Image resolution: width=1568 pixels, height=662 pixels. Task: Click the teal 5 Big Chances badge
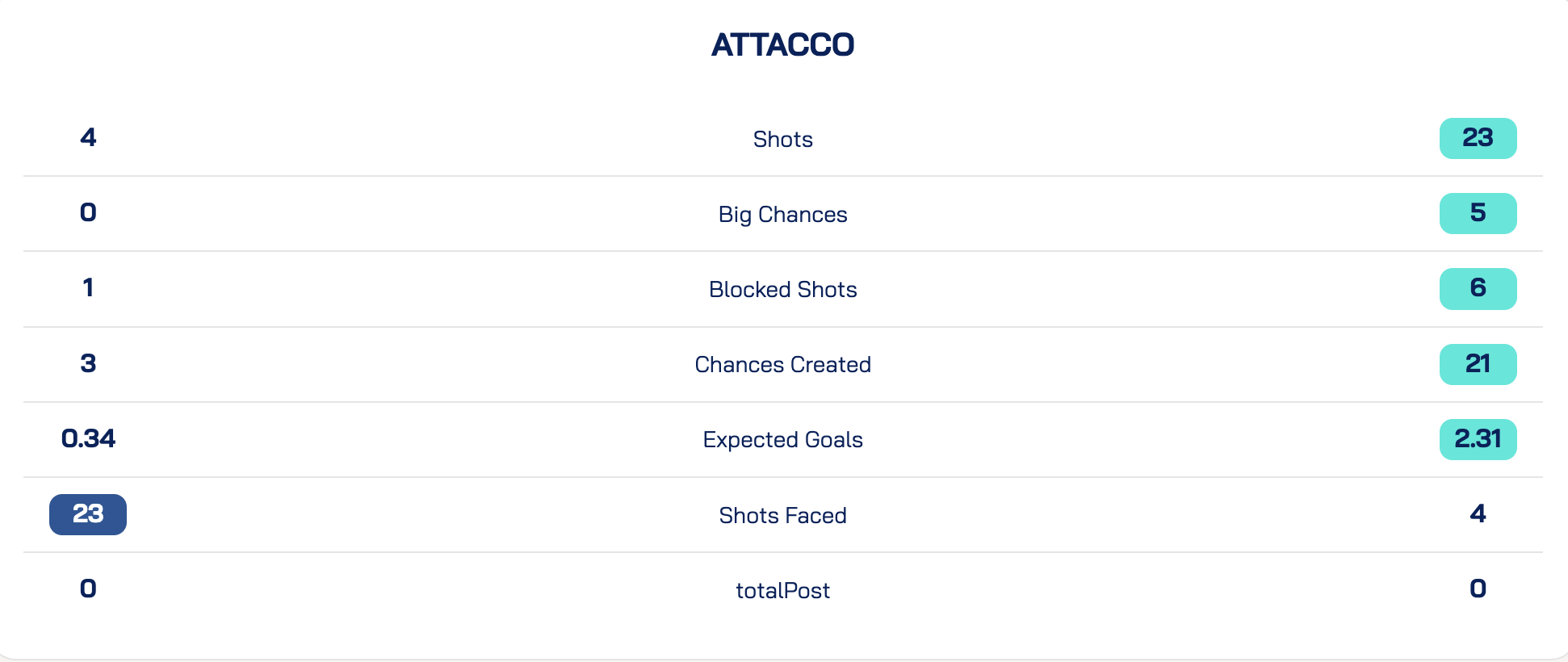(1478, 213)
